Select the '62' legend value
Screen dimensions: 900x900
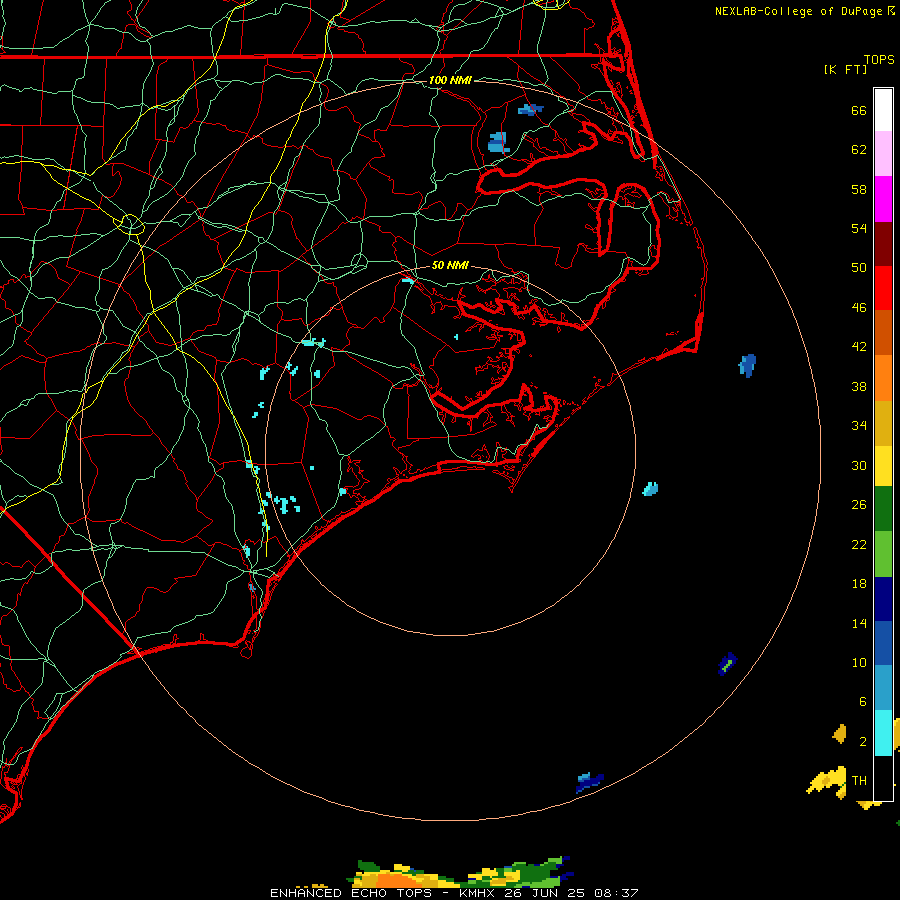coord(859,150)
